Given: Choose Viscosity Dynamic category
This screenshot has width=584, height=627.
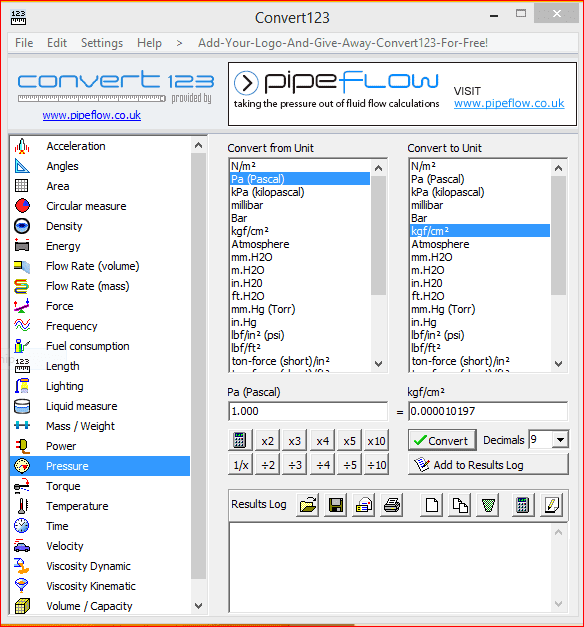Looking at the screenshot, I should tap(100, 566).
